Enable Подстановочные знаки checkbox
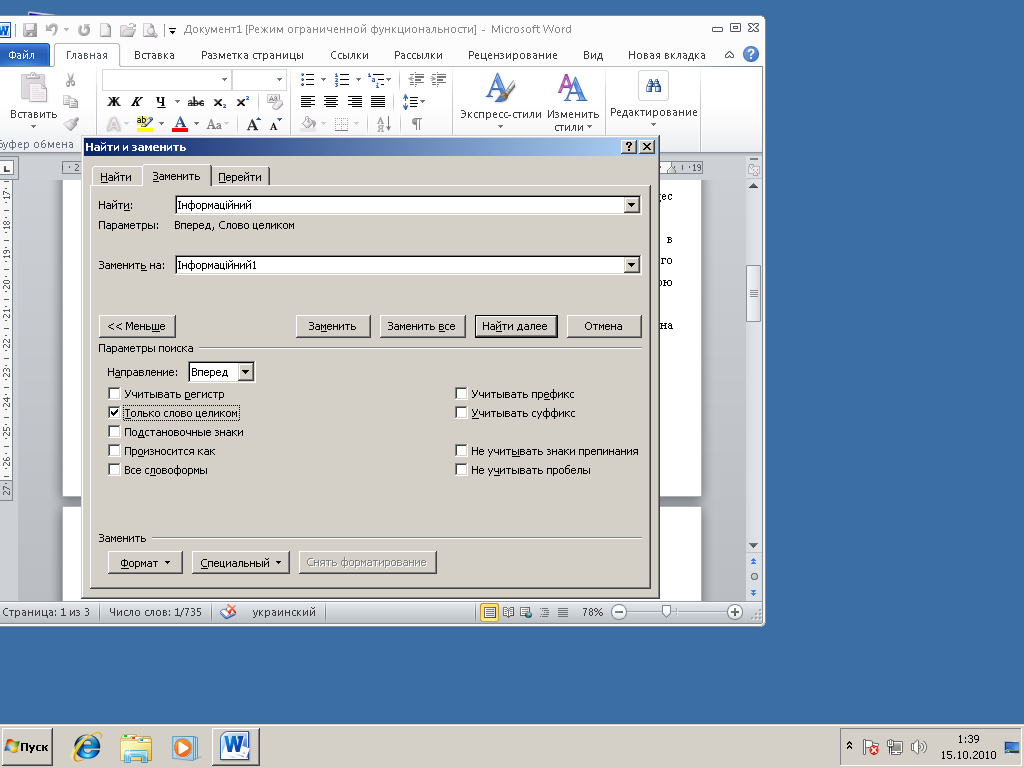 tap(114, 432)
